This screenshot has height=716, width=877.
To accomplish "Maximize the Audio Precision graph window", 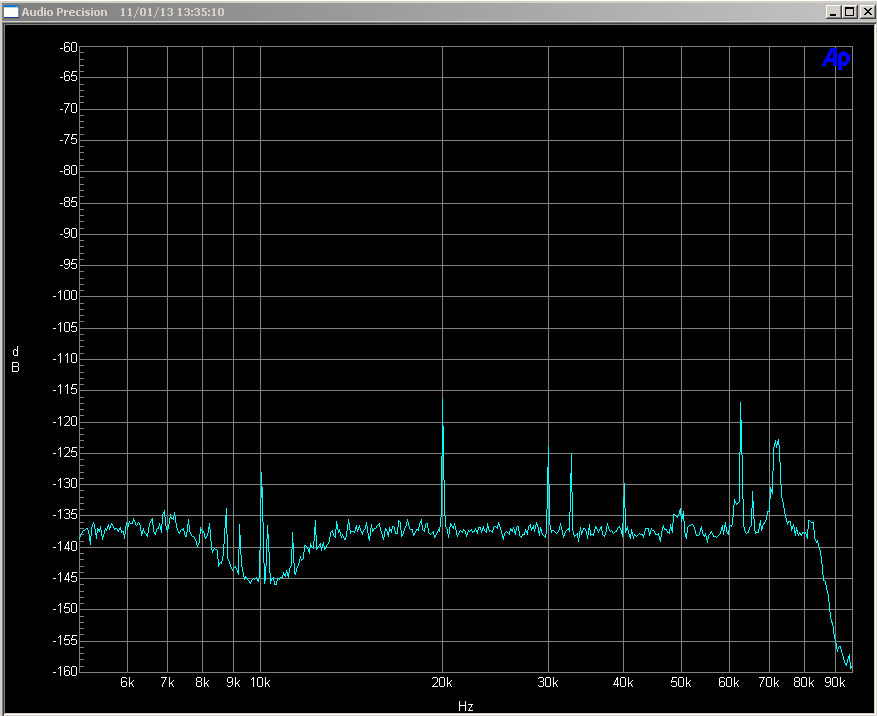I will tap(850, 12).
